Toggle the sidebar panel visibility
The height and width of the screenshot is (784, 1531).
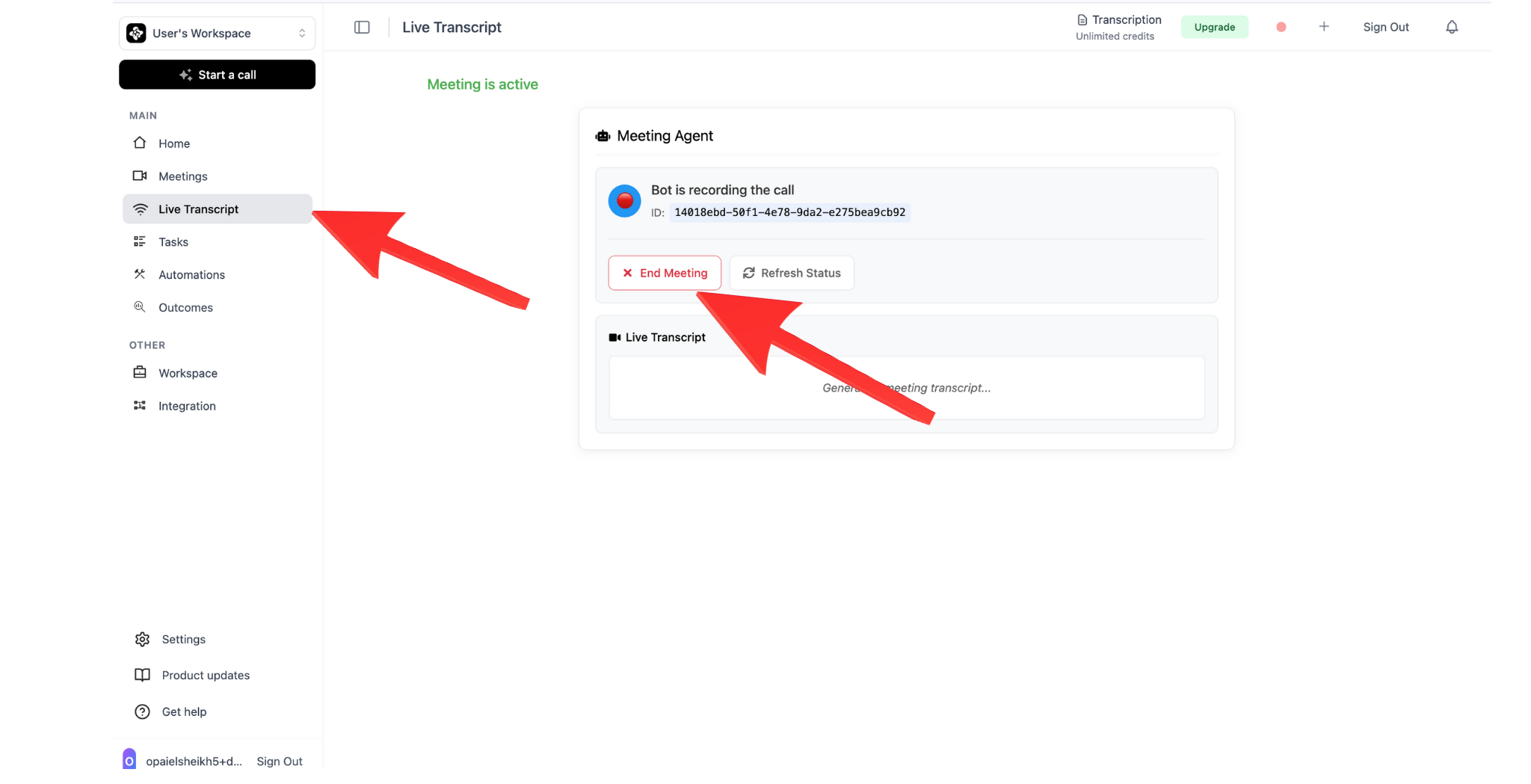[x=362, y=27]
